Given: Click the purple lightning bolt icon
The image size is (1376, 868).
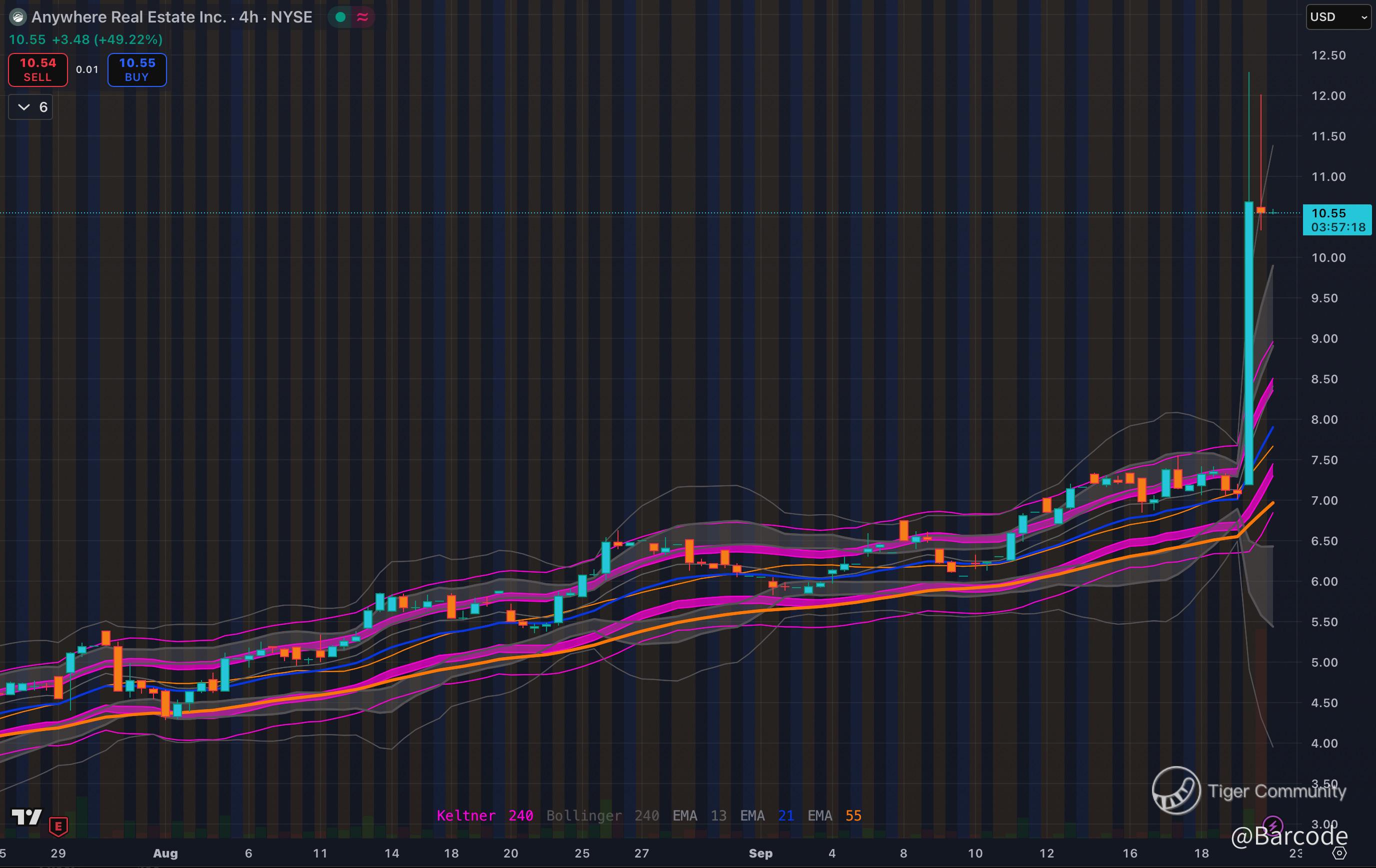Looking at the screenshot, I should point(1272,826).
